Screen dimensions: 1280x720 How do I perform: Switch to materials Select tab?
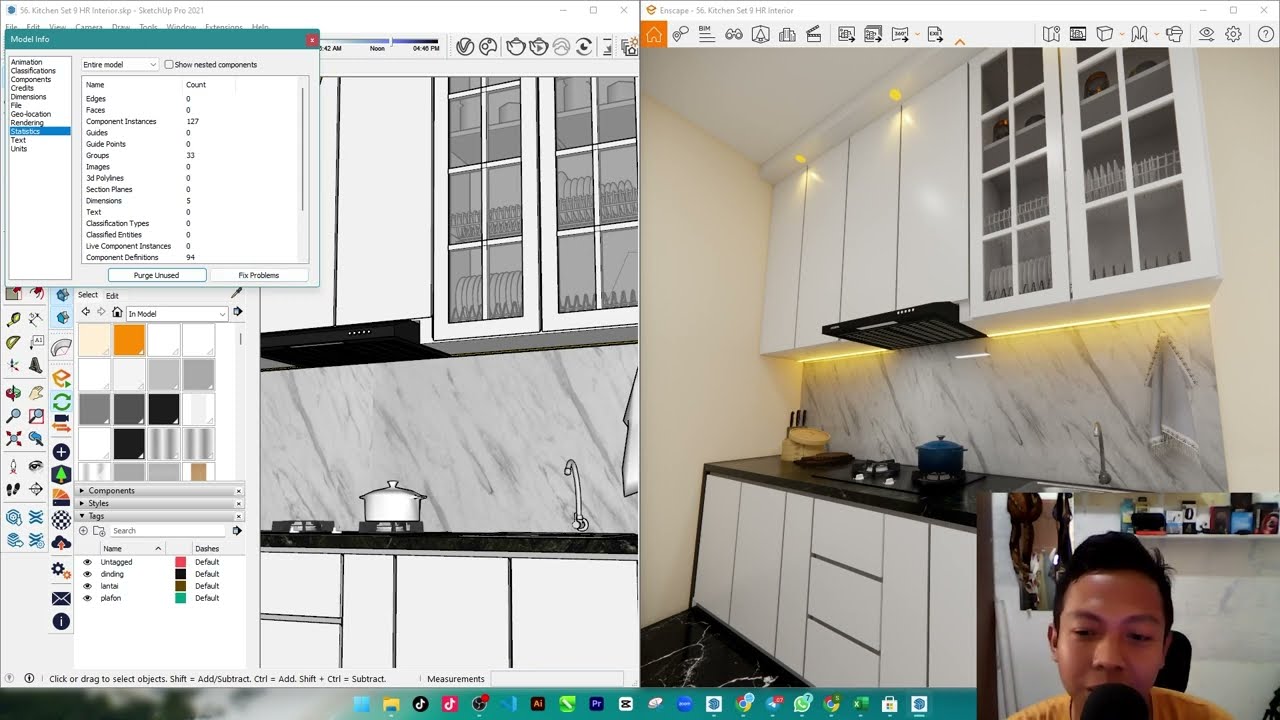click(88, 295)
